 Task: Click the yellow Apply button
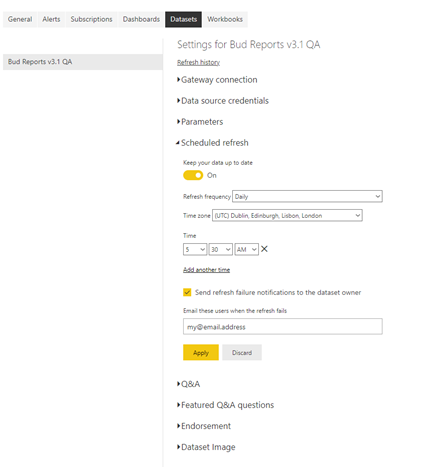(201, 352)
